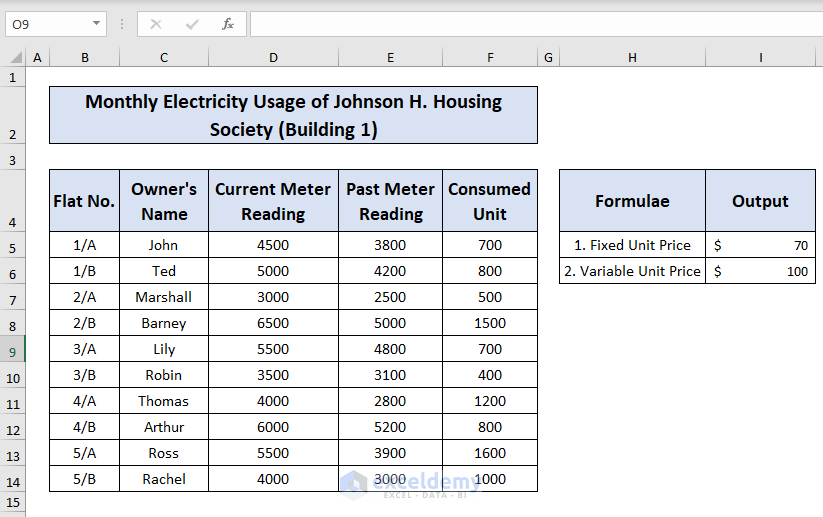The image size is (823, 517).
Task: Select owner name cell Robin
Action: pos(164,375)
